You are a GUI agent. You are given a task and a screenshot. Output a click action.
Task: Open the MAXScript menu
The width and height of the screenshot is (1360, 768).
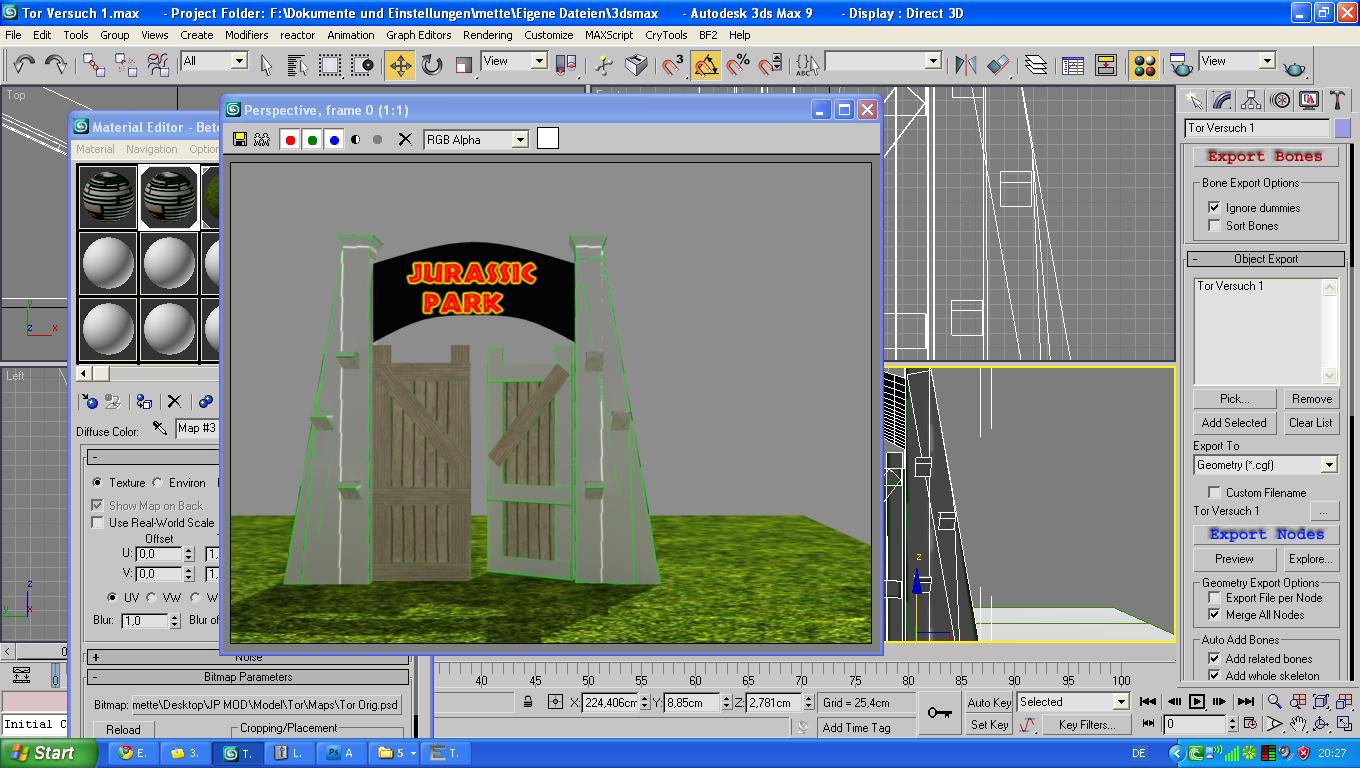tap(609, 35)
